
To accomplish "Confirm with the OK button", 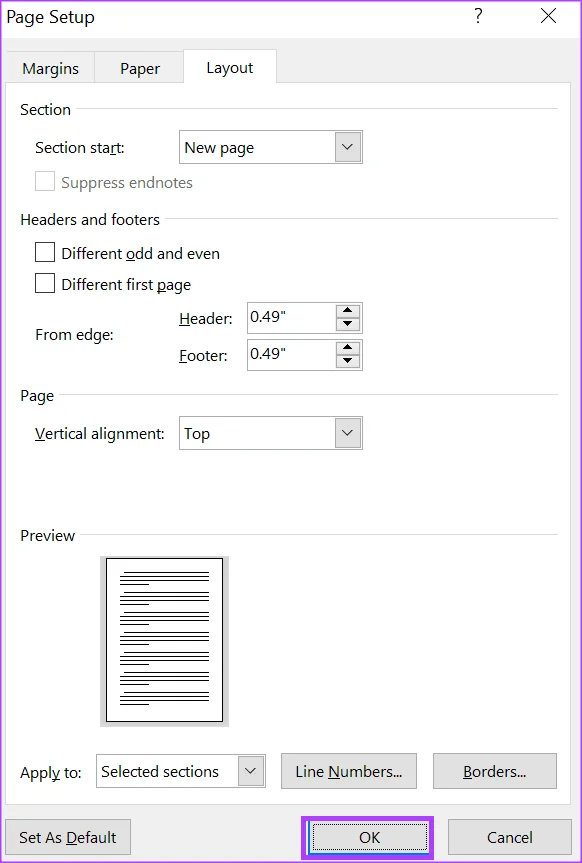I will tap(369, 837).
